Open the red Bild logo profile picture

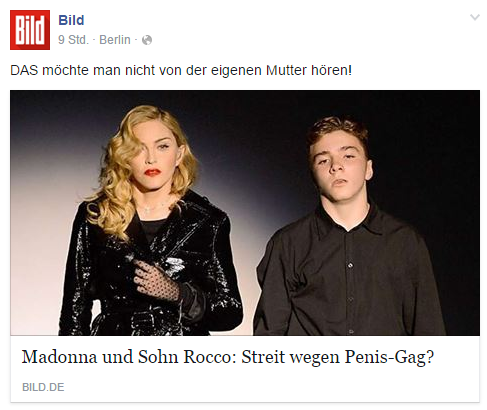click(x=30, y=30)
